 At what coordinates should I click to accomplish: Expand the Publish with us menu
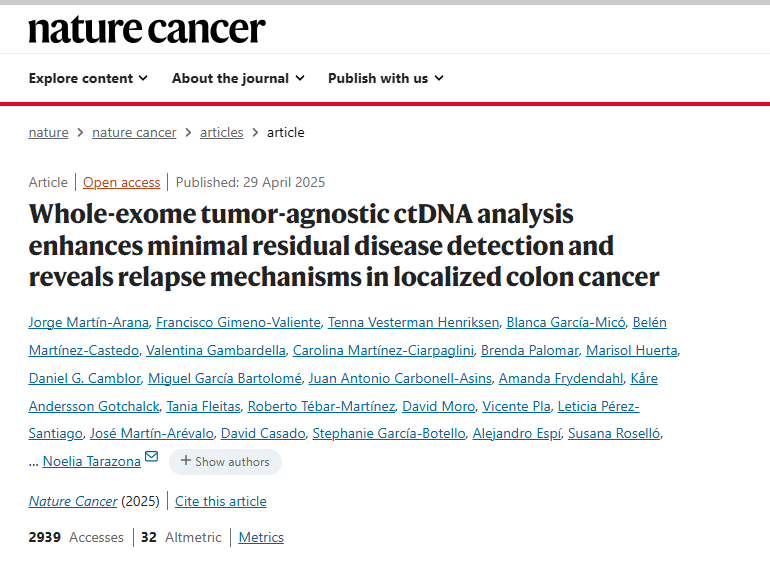tap(385, 78)
